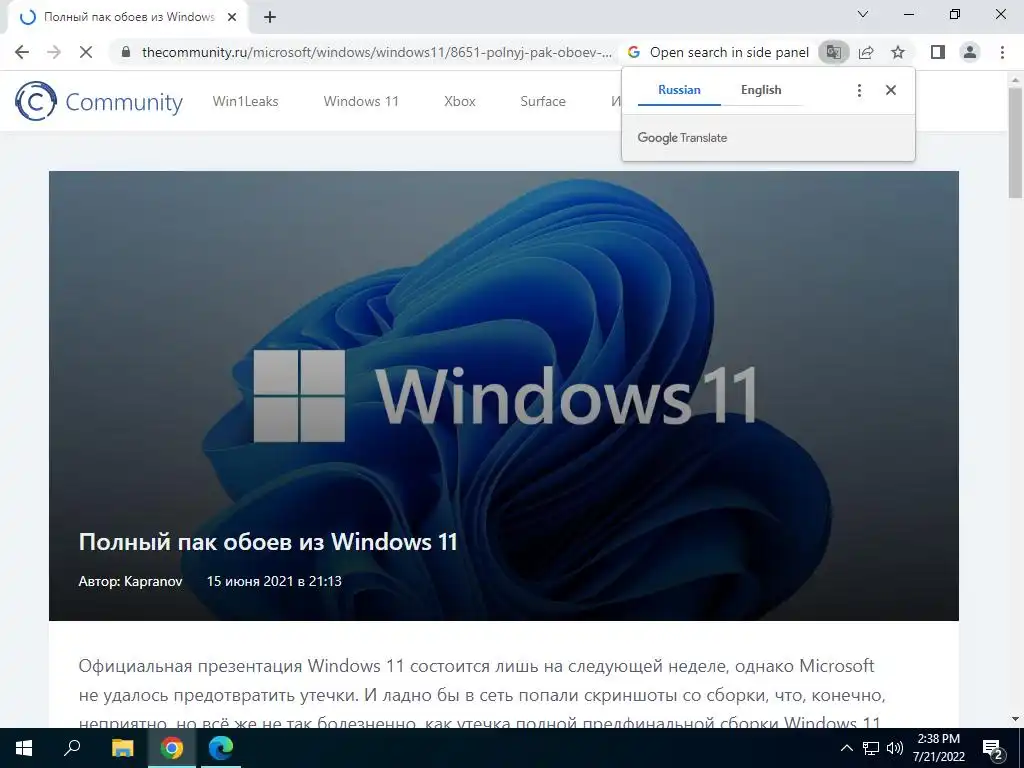Screen dimensions: 1024x768
Task: Click the vertical scrollbar thumb
Action: [1015, 142]
